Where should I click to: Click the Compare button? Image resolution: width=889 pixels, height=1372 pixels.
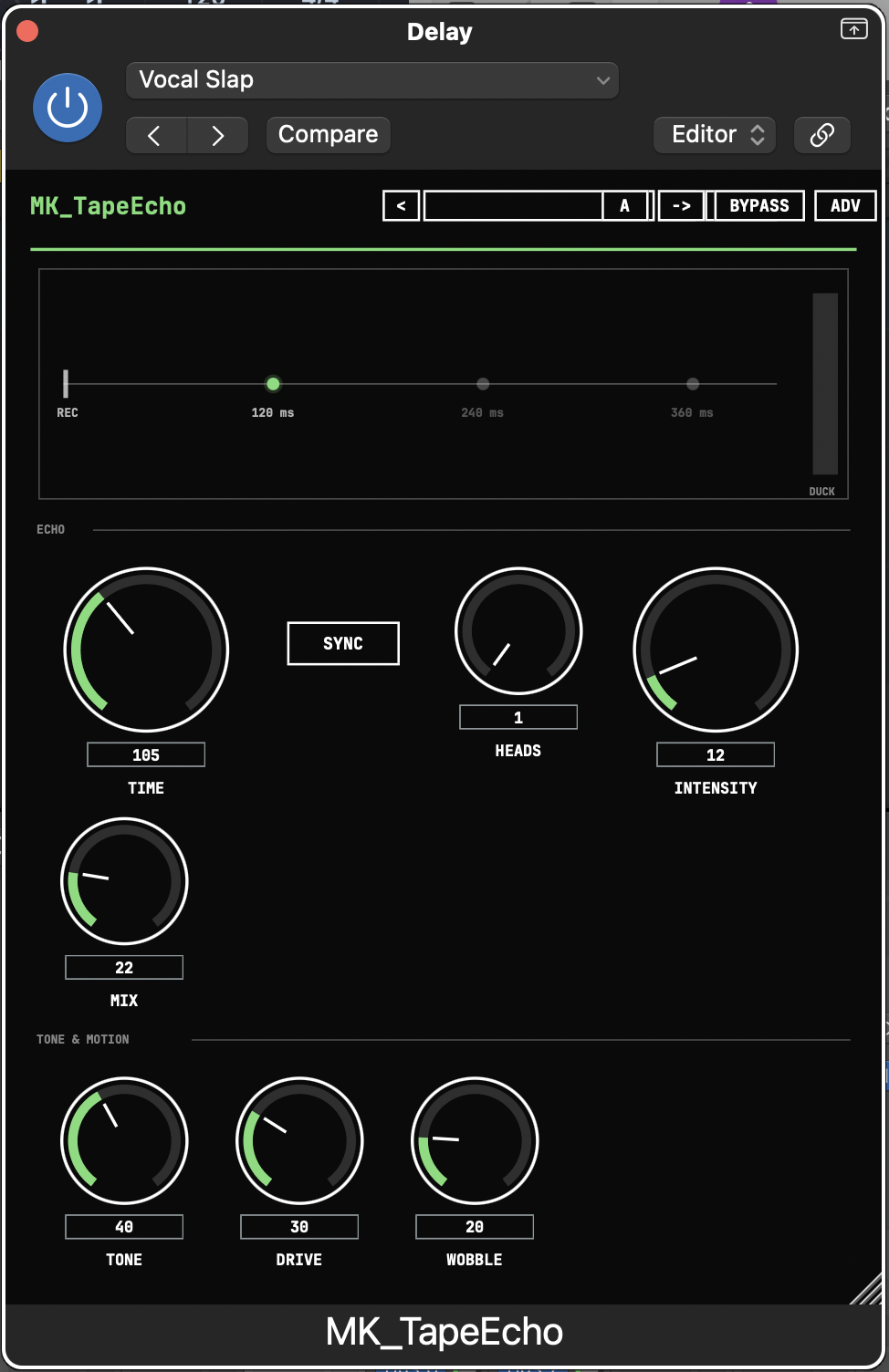point(329,135)
